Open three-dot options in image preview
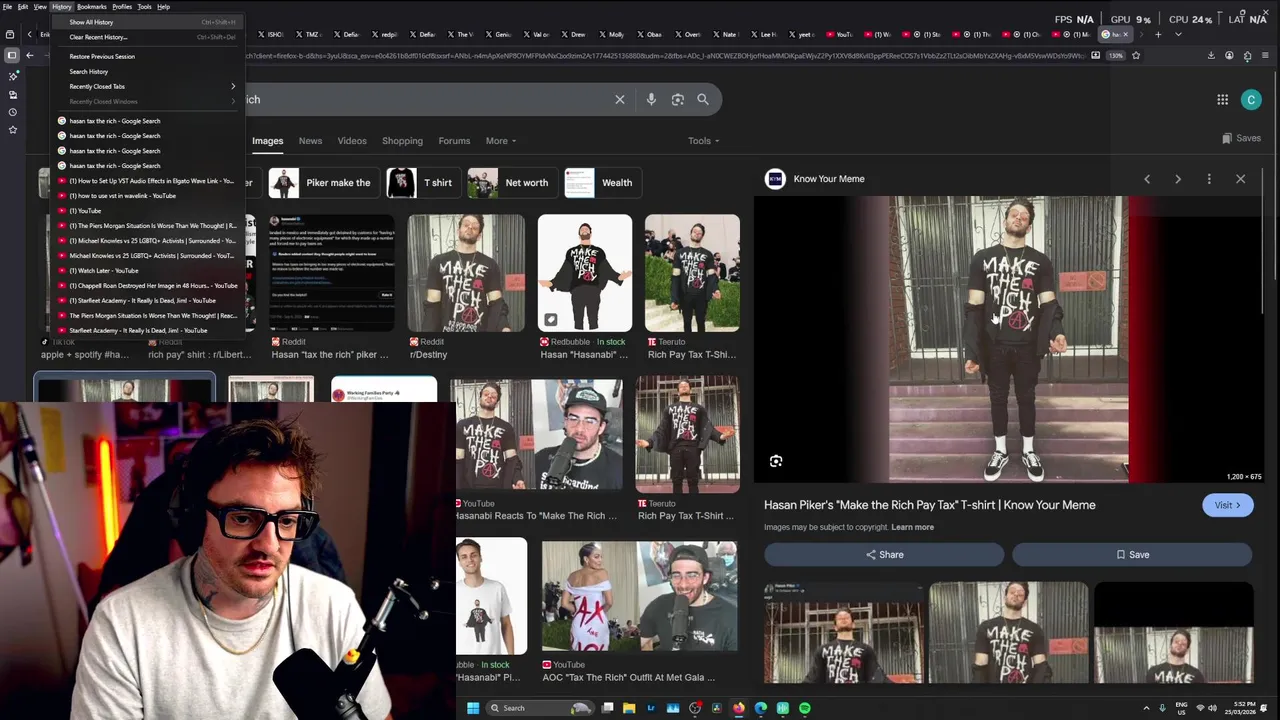Screen dimensions: 1280x720 click(x=1209, y=179)
